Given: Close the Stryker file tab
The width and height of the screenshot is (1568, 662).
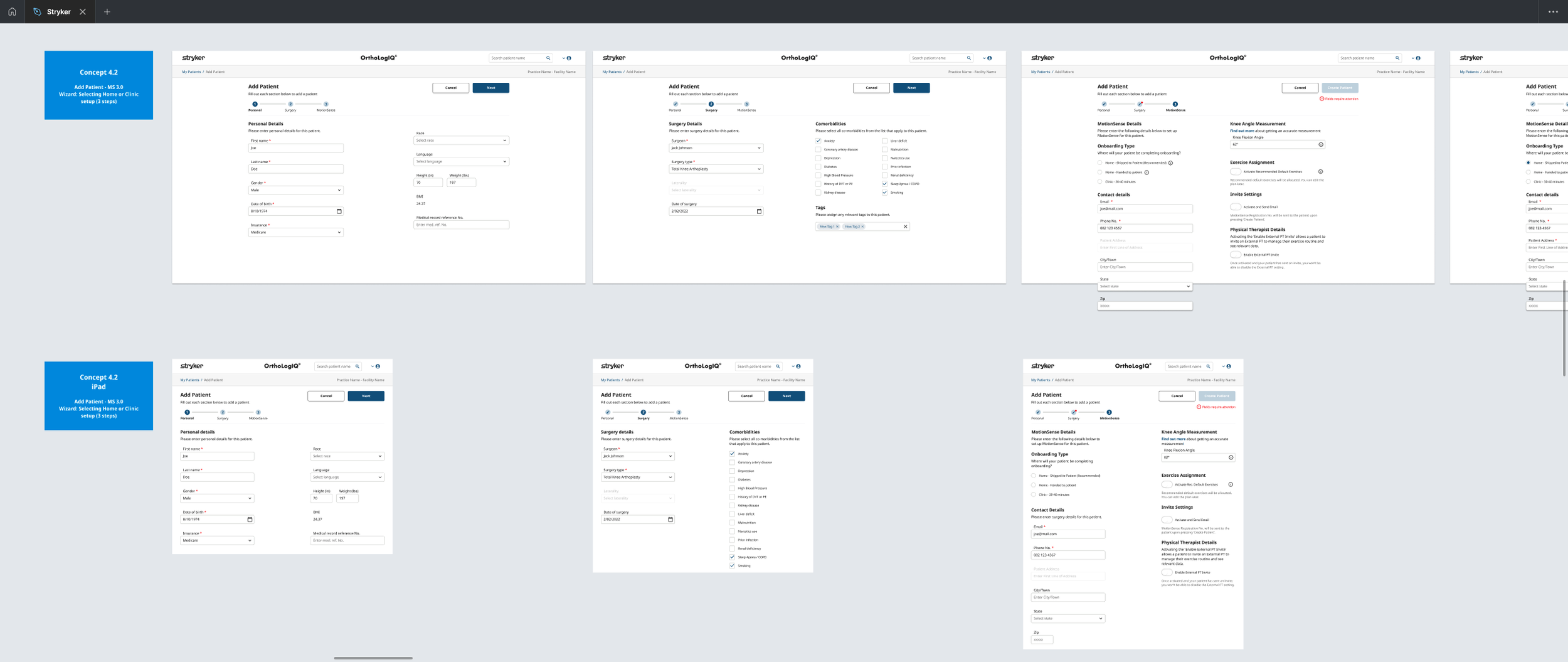Looking at the screenshot, I should 83,12.
